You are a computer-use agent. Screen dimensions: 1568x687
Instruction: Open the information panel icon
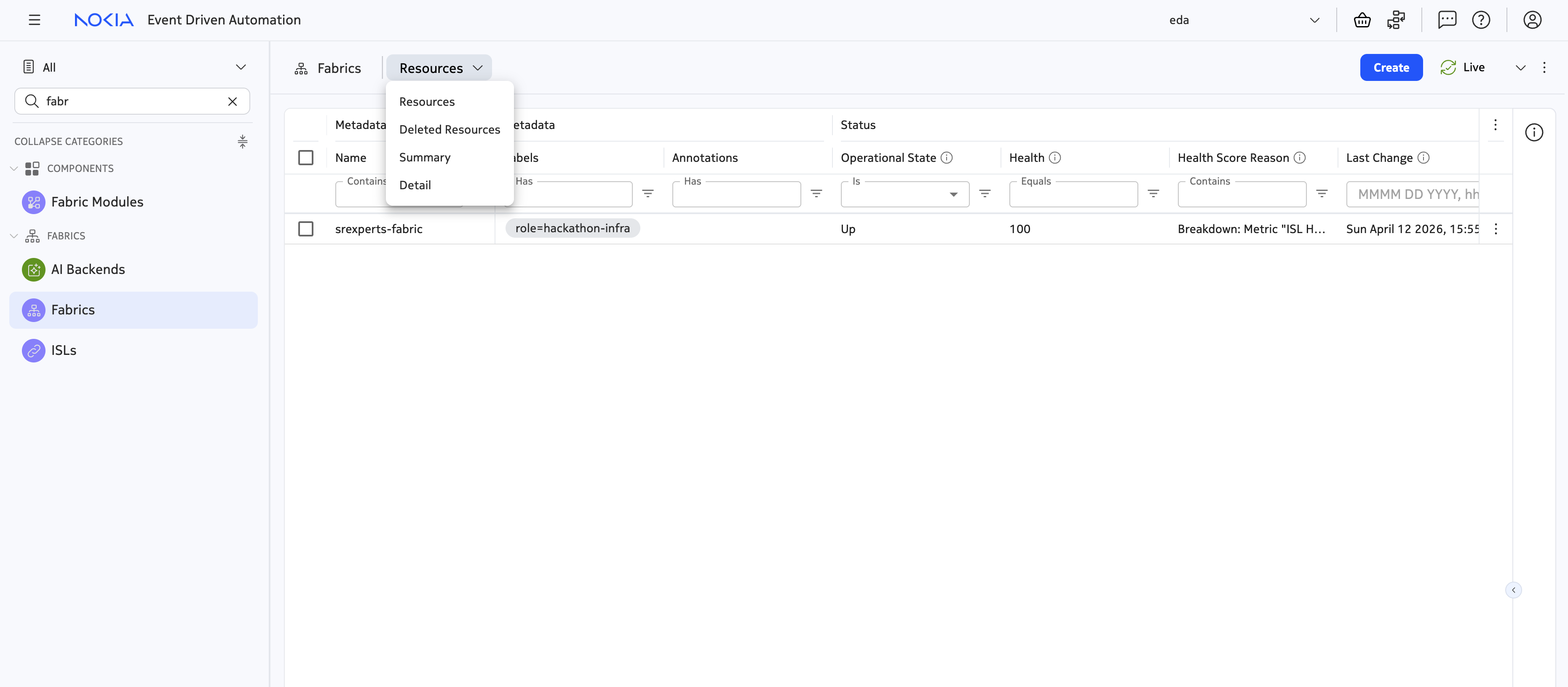pos(1534,132)
